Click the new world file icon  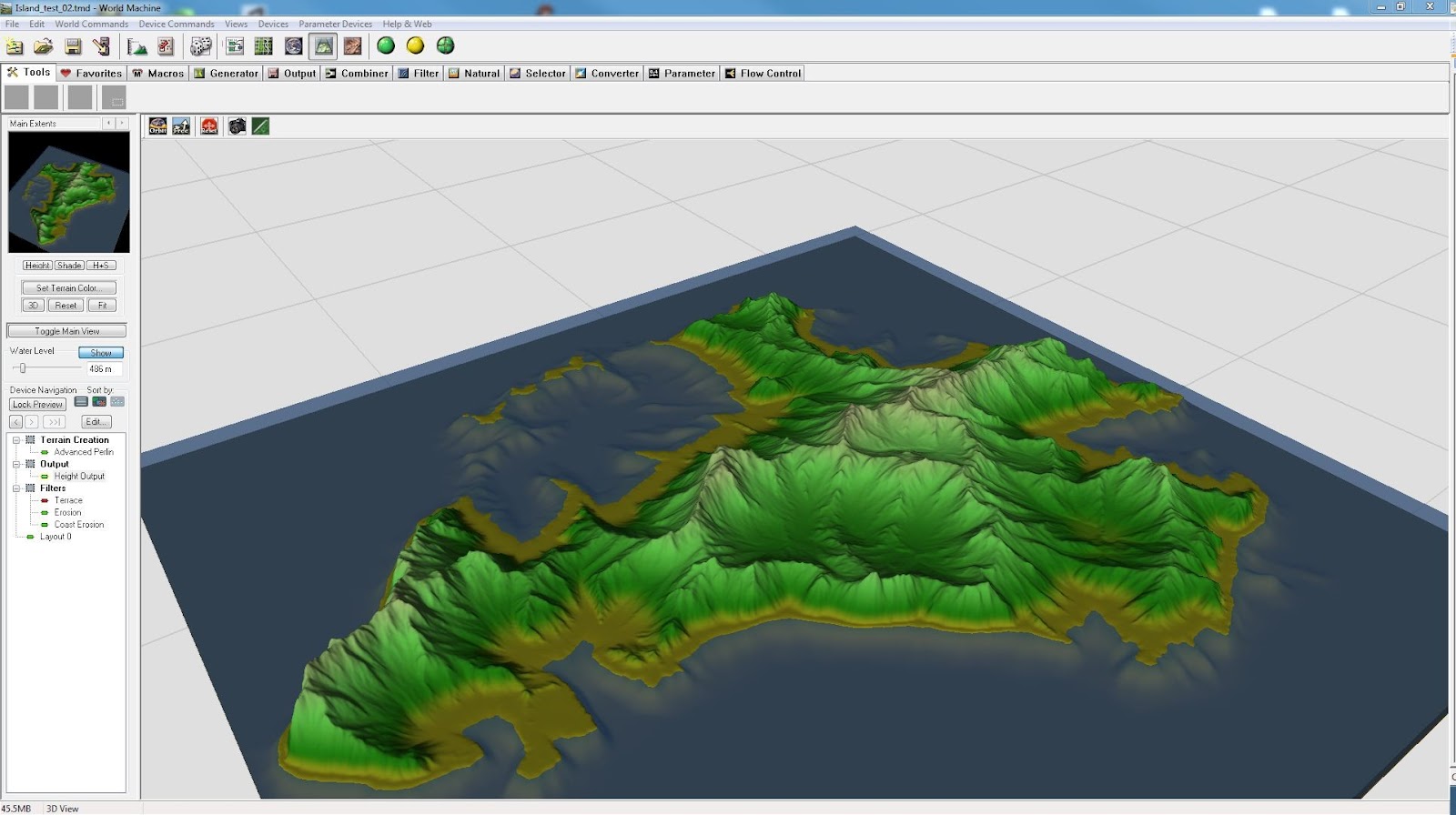point(15,46)
